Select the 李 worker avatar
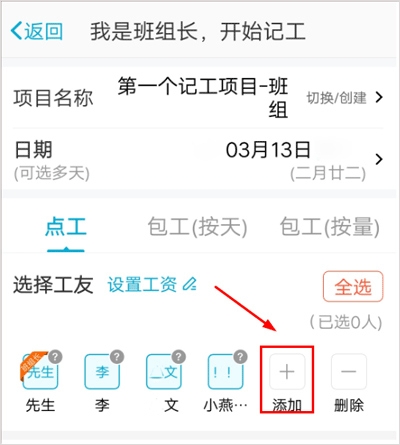This screenshot has width=400, height=445. (102, 371)
